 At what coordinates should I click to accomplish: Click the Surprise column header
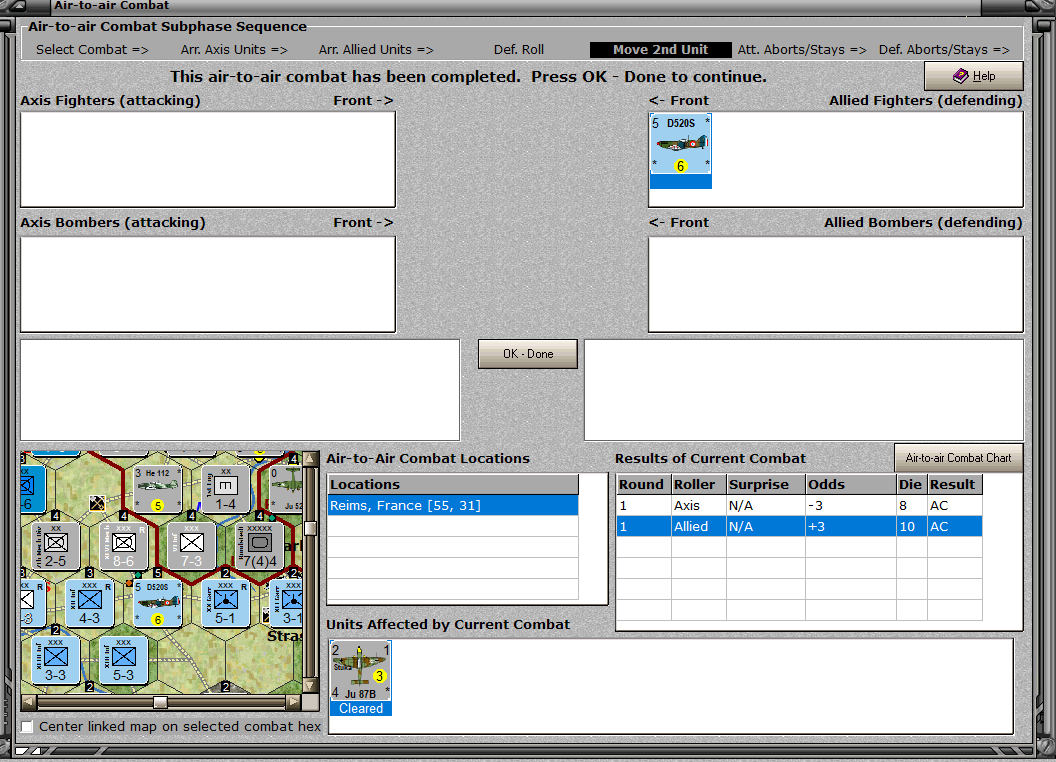766,484
